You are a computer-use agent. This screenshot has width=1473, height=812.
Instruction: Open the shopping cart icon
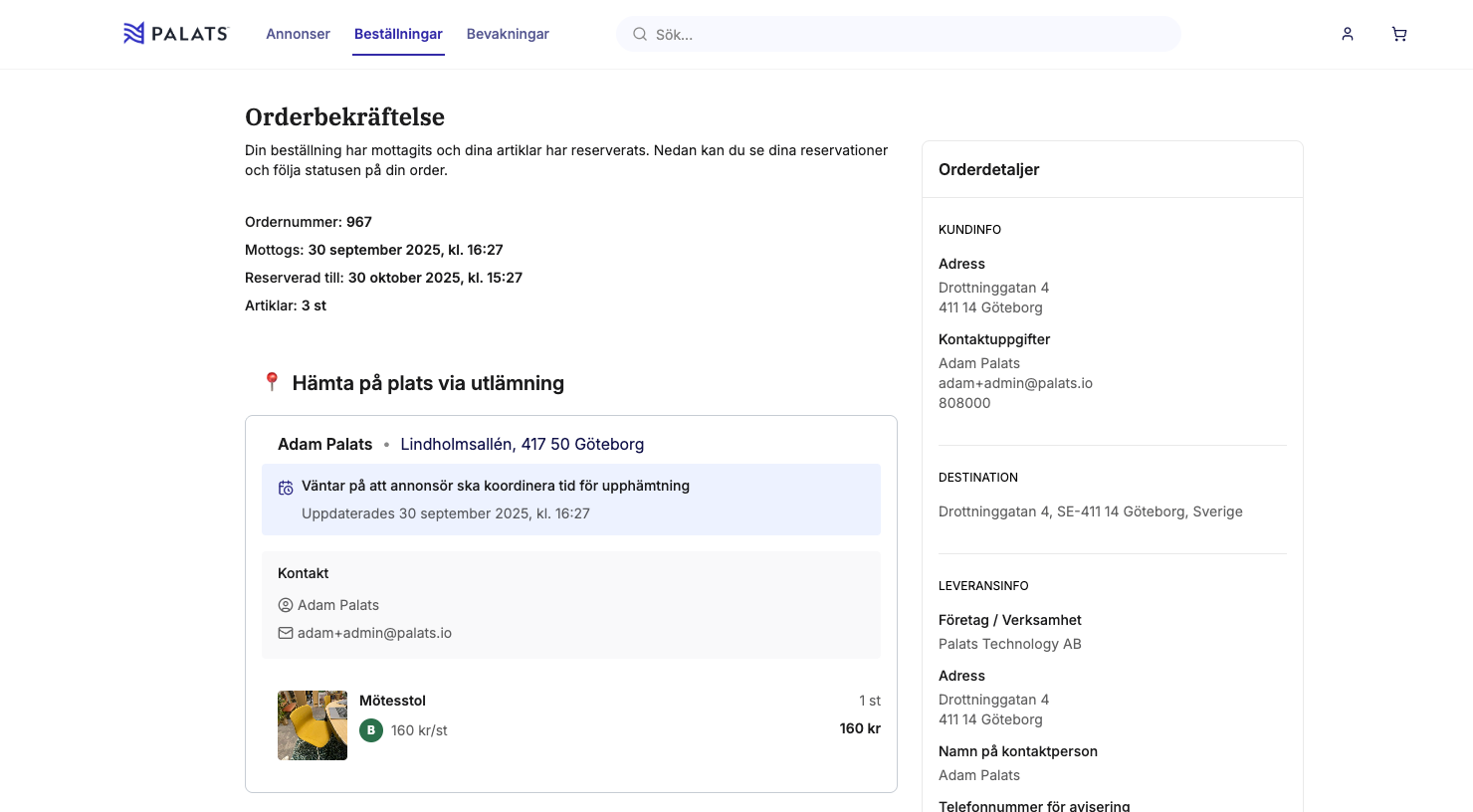(1399, 34)
